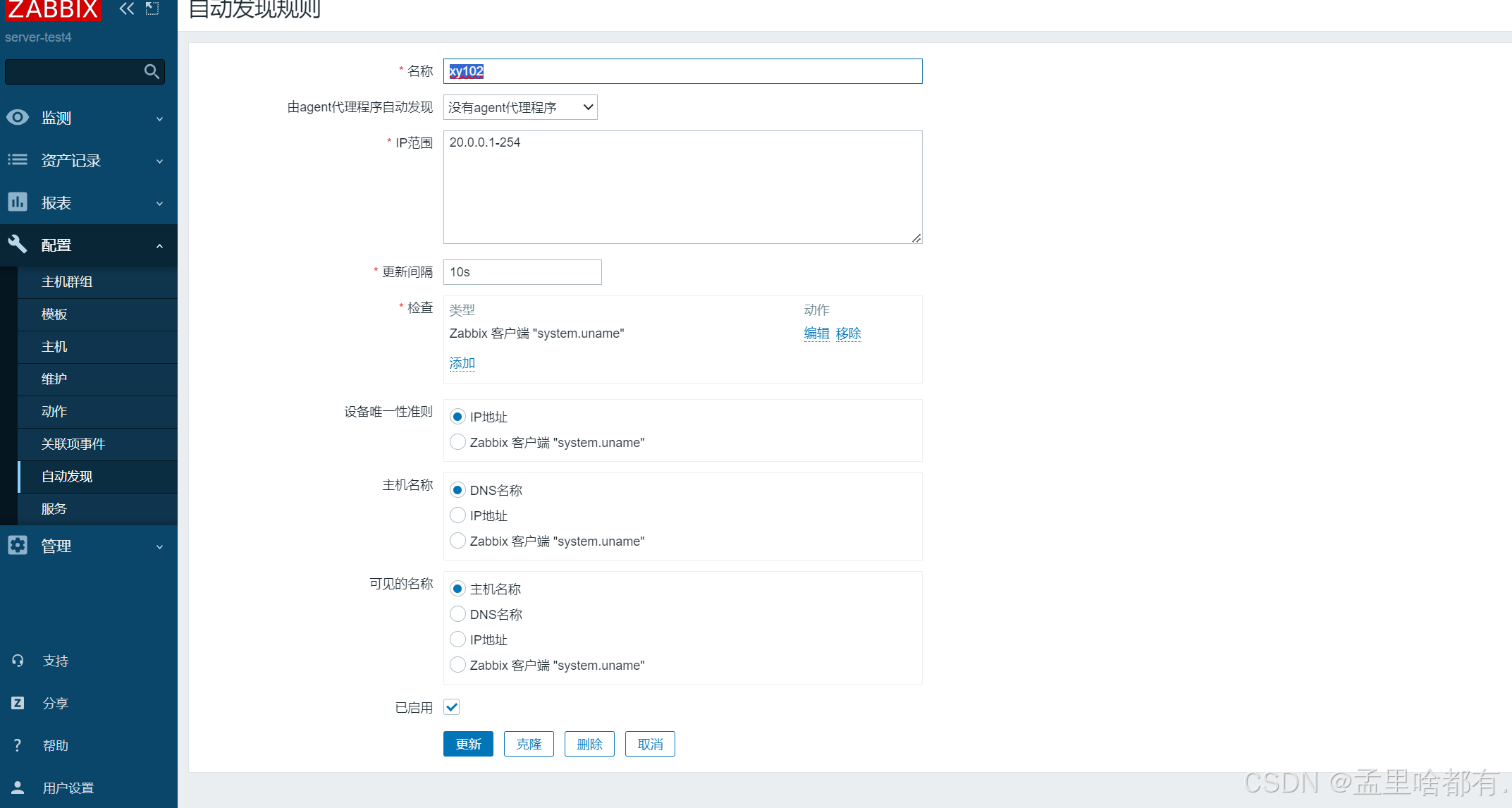1512x808 pixels.
Task: Click the eye icon for 监测
Action: tap(18, 118)
